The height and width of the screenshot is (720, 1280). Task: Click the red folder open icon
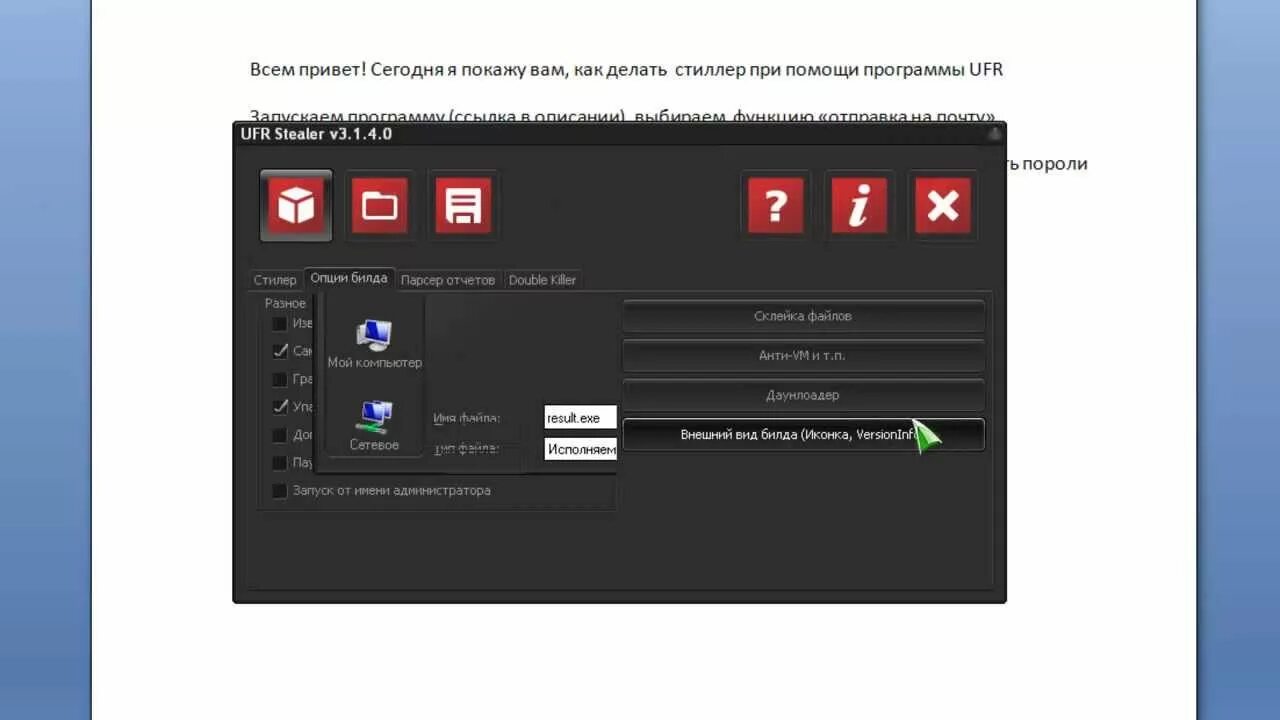(380, 205)
